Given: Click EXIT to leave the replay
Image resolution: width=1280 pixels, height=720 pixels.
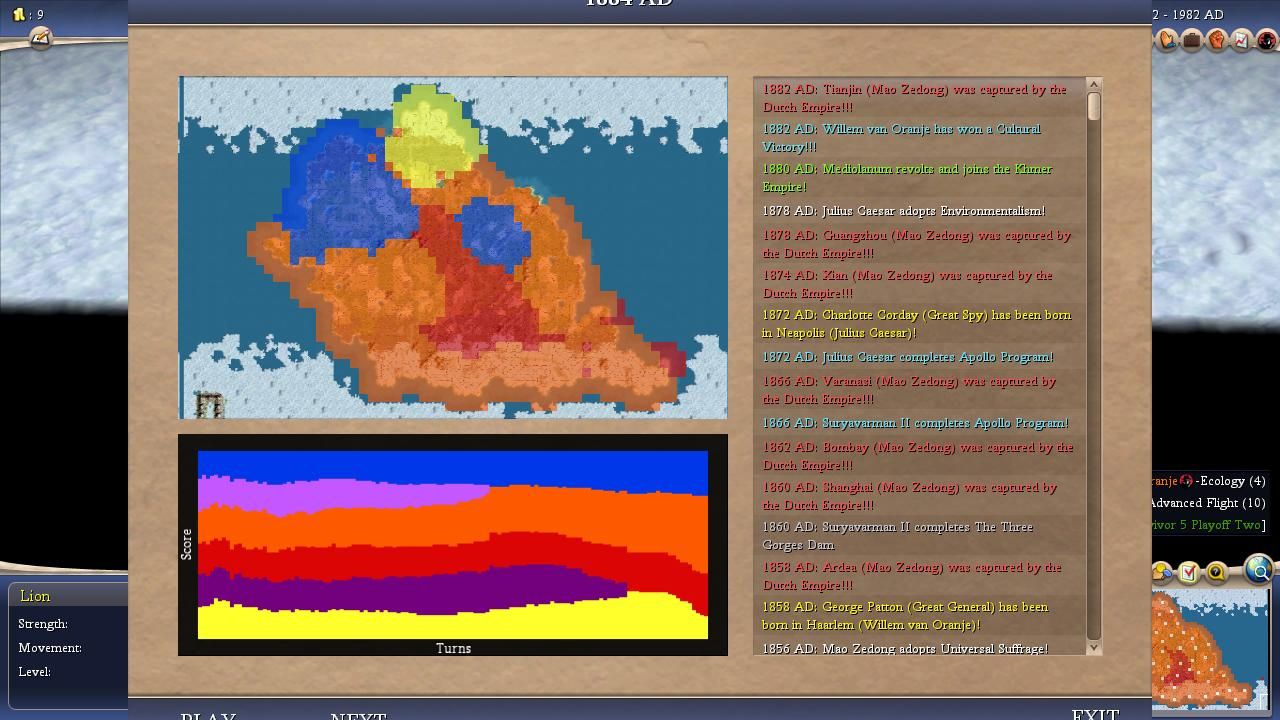Looking at the screenshot, I should pos(1095,714).
